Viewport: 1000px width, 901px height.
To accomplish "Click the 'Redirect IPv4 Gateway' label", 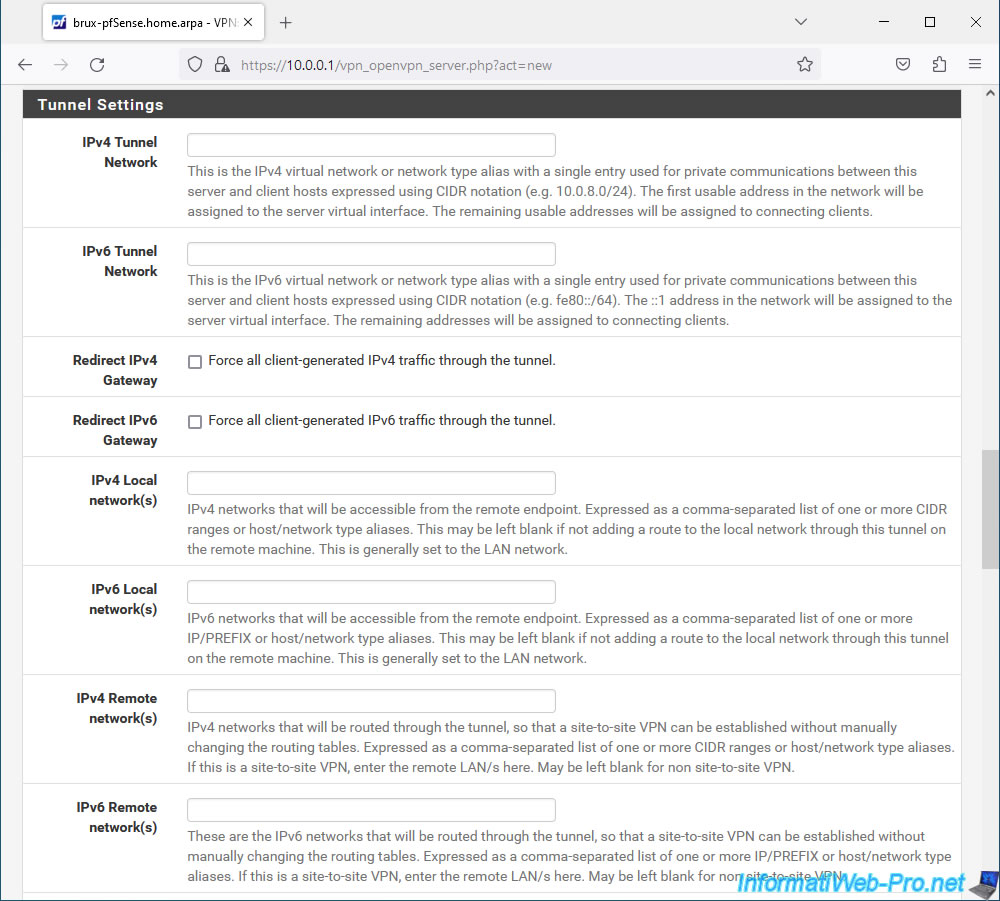I will coord(115,370).
